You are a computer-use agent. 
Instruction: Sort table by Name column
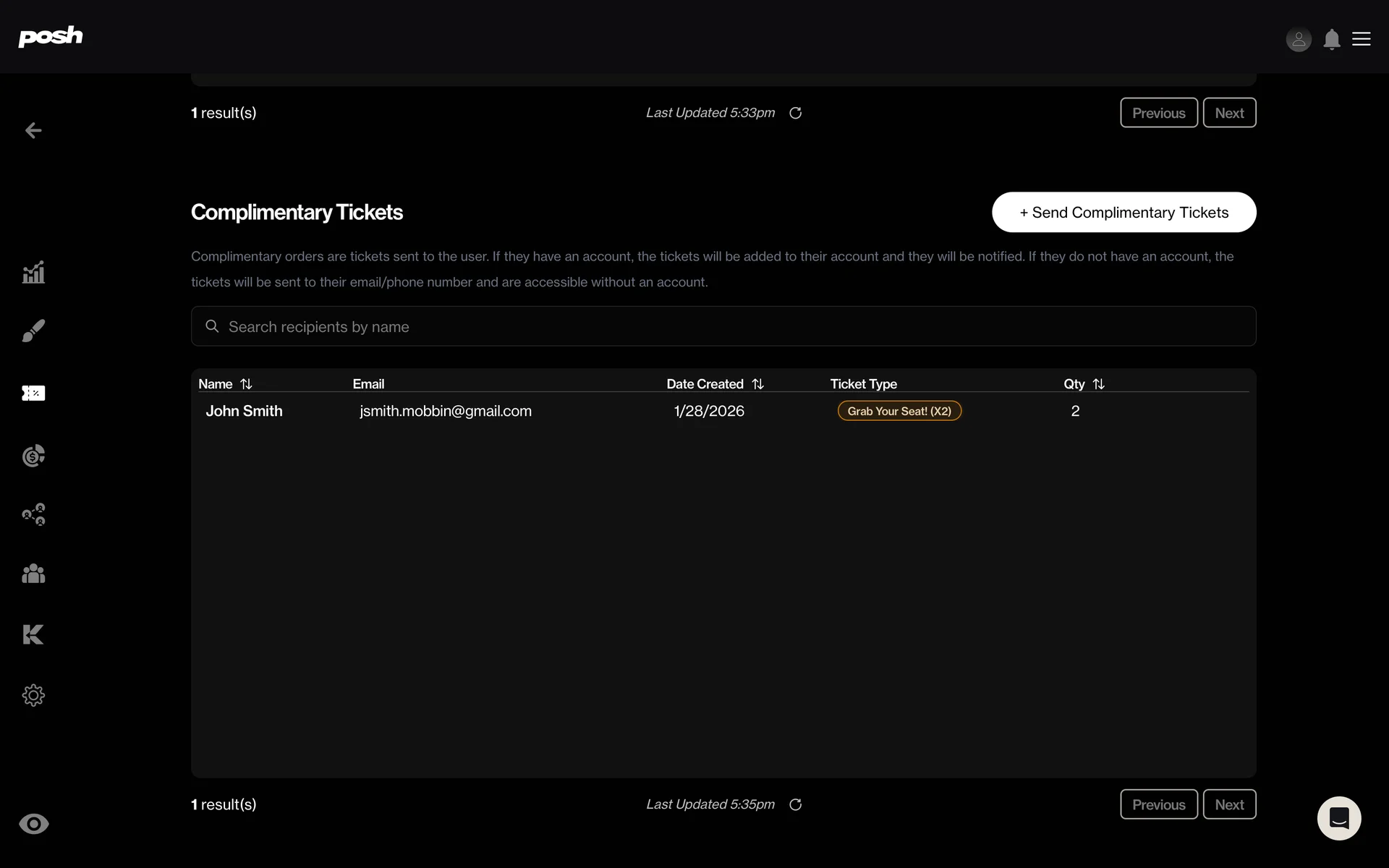[x=246, y=384]
